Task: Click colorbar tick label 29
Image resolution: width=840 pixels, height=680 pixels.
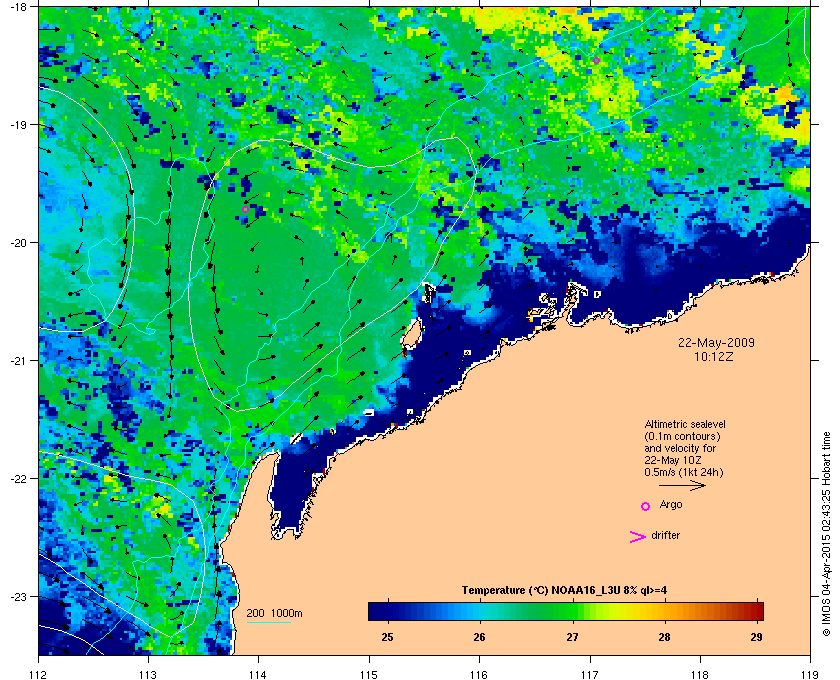Action: (x=756, y=637)
